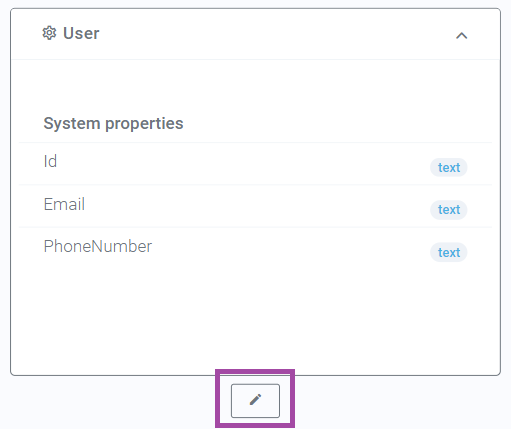This screenshot has height=429, width=511.
Task: Click the text type badge for Email
Action: (x=449, y=210)
